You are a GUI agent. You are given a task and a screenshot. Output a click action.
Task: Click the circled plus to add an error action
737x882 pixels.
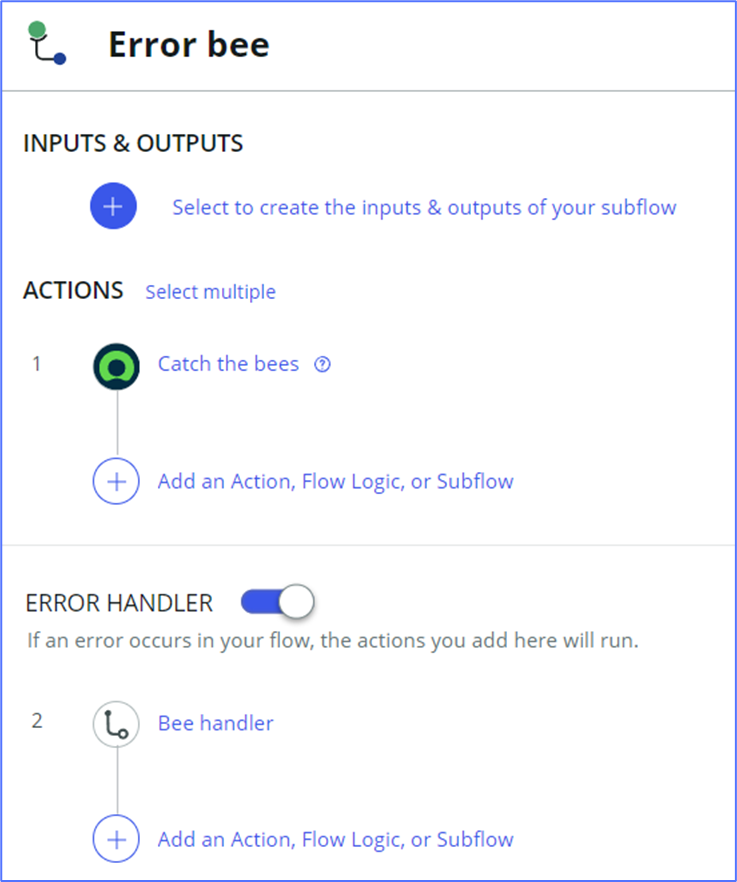click(x=116, y=839)
